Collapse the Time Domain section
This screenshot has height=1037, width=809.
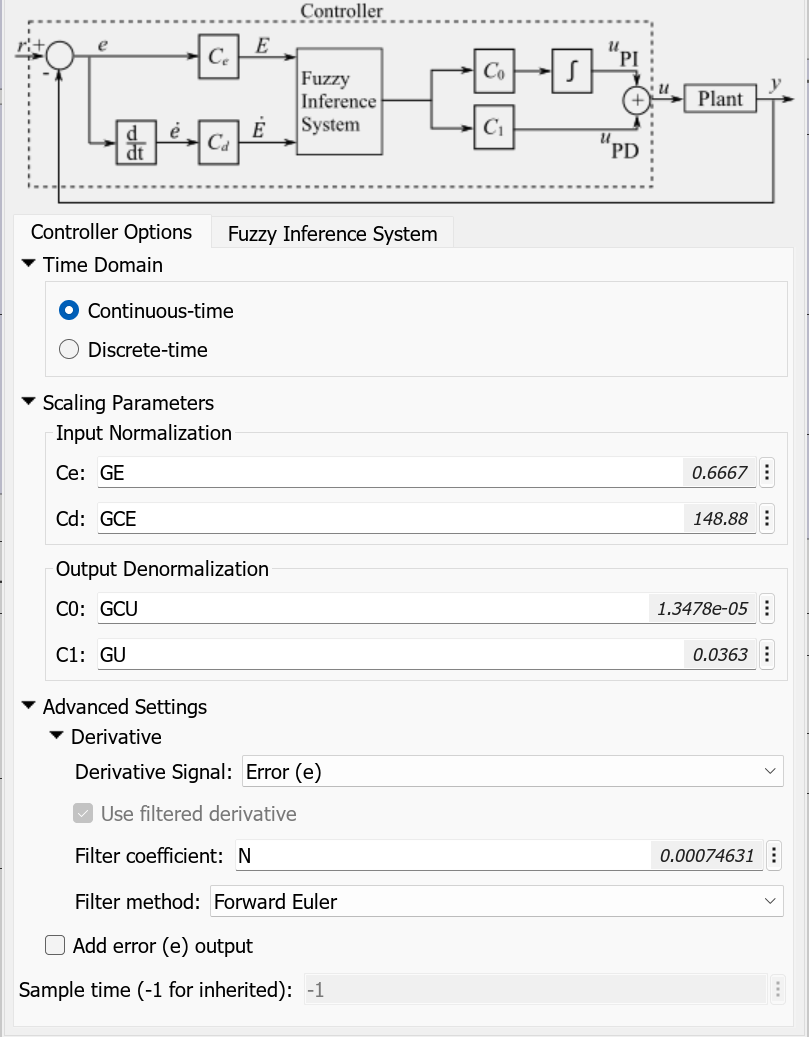coord(28,265)
